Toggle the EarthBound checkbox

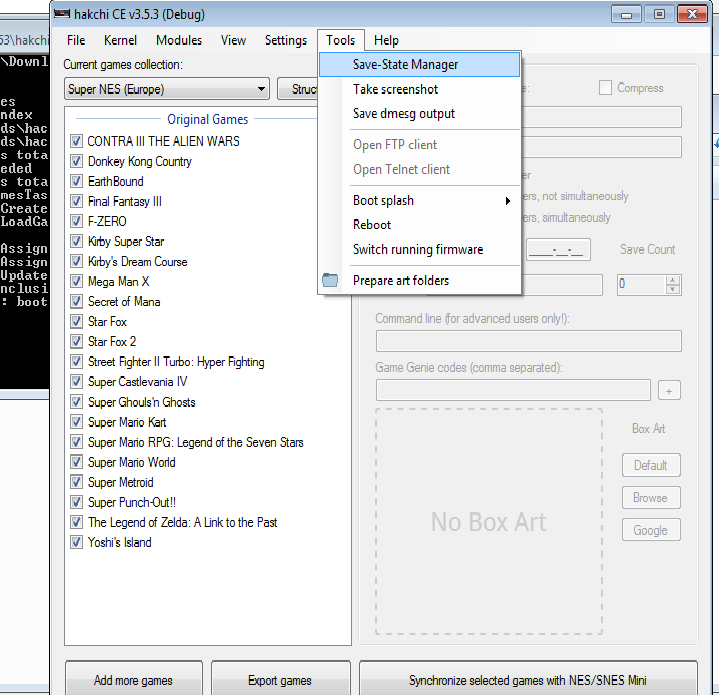76,181
